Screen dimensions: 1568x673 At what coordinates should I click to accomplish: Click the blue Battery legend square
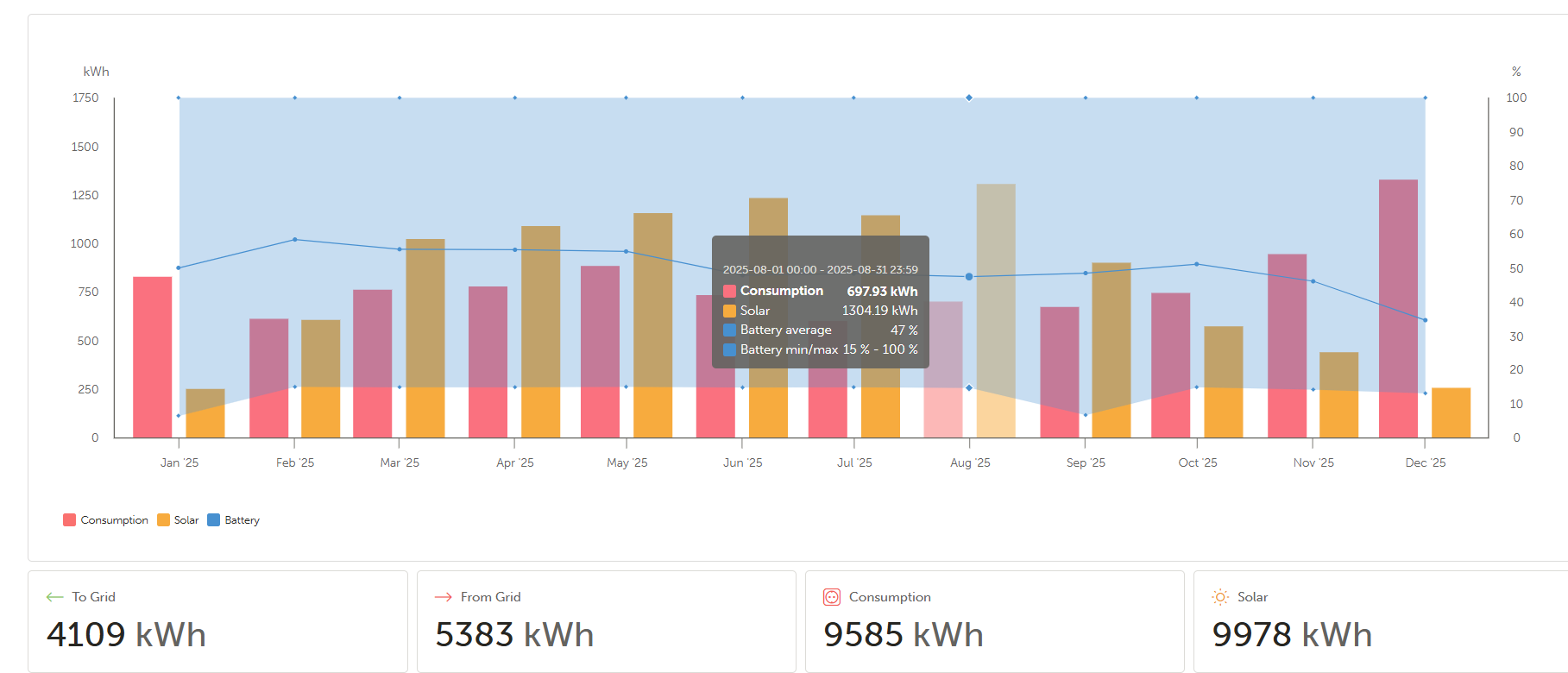[x=213, y=520]
